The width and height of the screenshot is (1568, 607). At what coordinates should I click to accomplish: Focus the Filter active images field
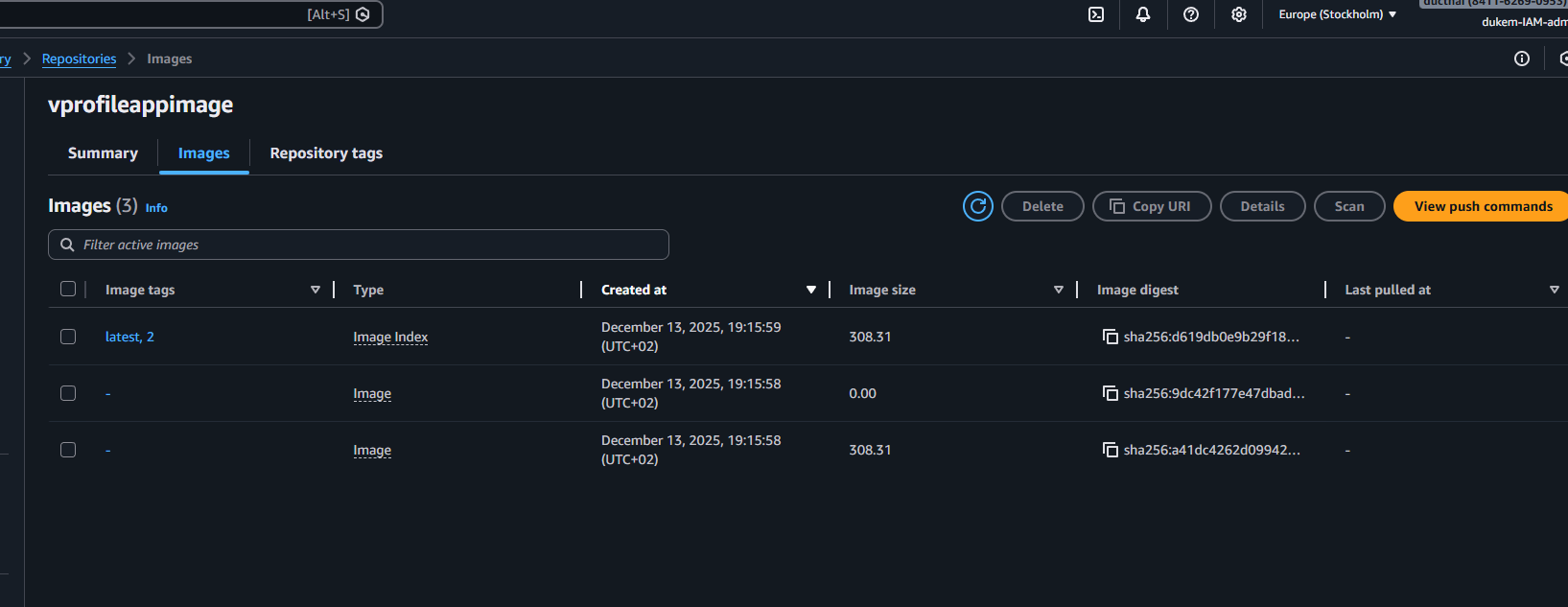pyautogui.click(x=359, y=245)
